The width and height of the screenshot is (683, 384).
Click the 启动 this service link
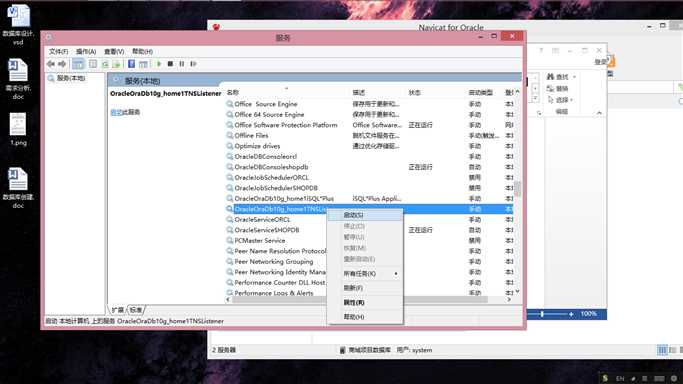coord(116,112)
